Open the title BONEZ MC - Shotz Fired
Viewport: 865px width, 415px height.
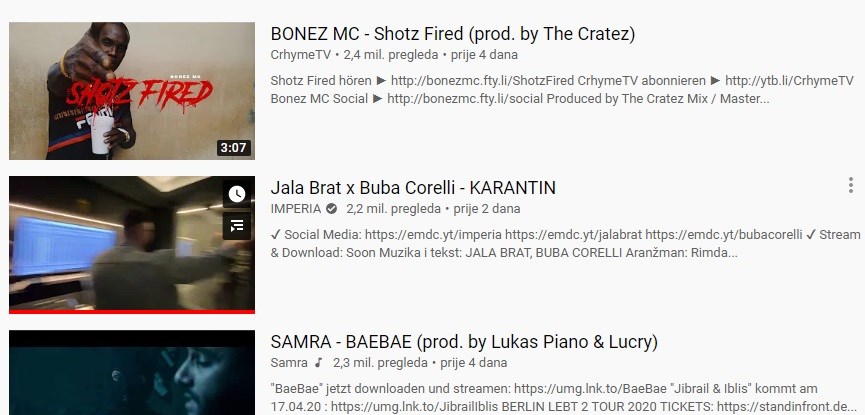coord(452,34)
